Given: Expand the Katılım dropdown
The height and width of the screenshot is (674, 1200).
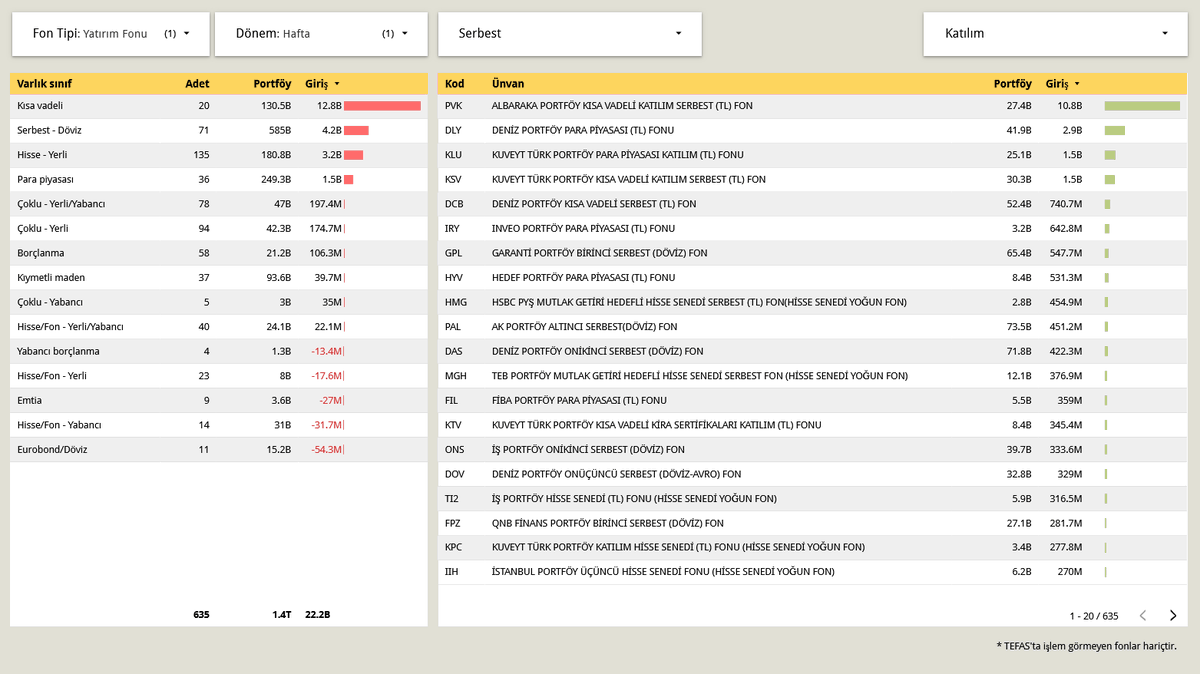Looking at the screenshot, I should [1056, 34].
